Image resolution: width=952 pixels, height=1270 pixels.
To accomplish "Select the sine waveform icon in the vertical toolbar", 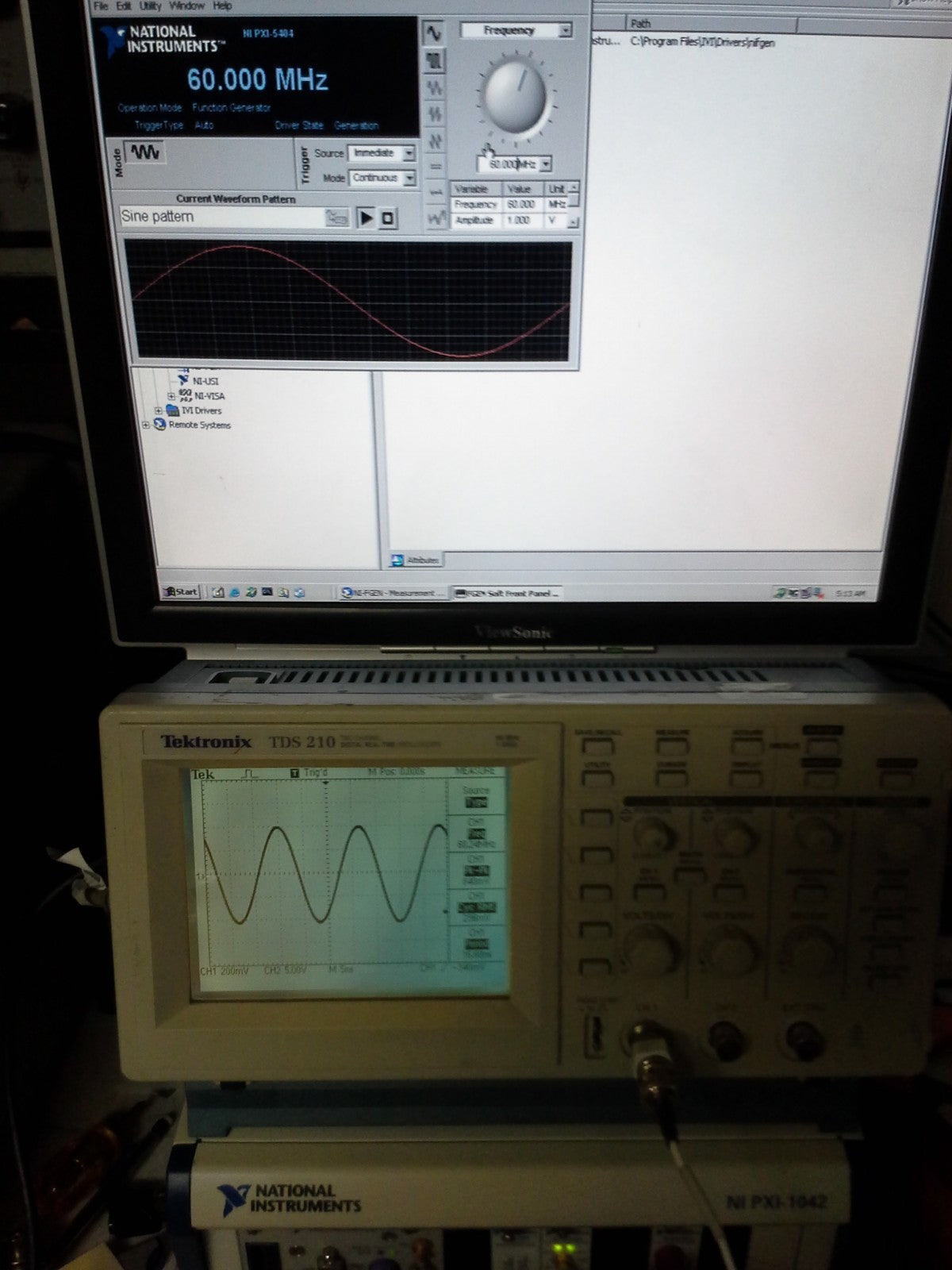I will pos(433,33).
